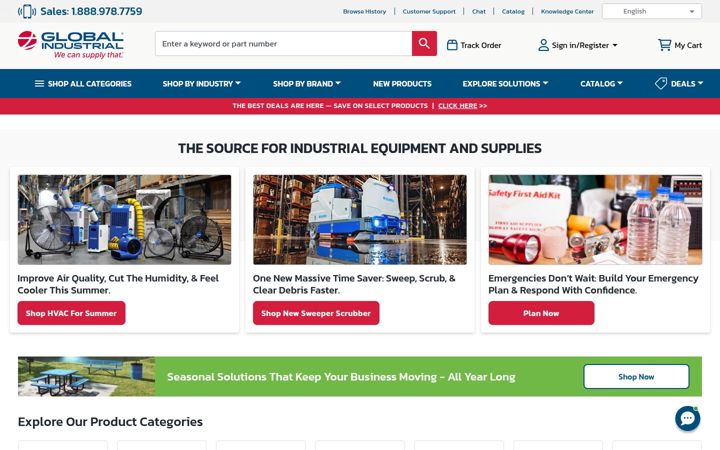
Task: Go to New Products
Action: (x=402, y=84)
